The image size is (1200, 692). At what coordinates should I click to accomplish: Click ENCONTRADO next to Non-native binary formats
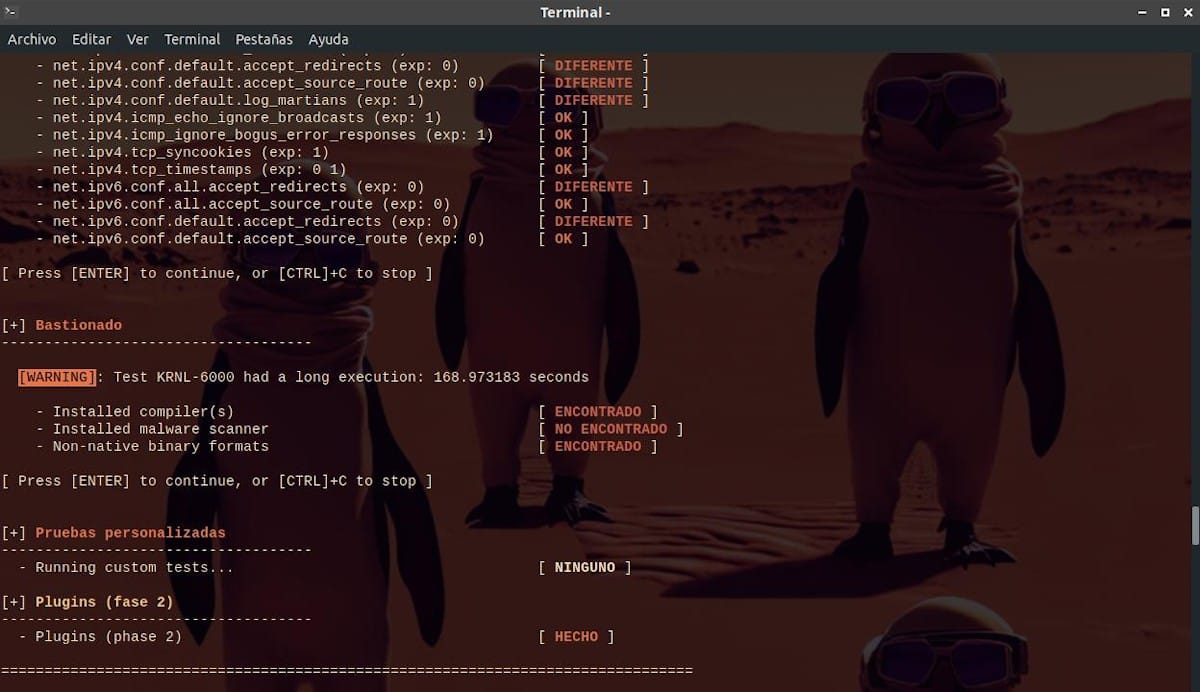(598, 446)
